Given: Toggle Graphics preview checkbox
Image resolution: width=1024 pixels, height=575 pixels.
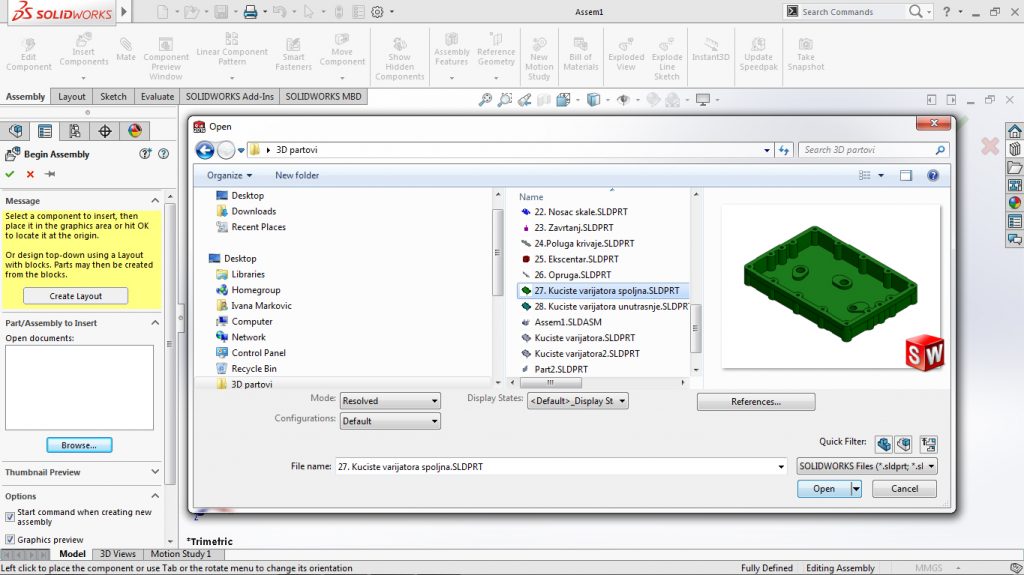Looking at the screenshot, I should [x=10, y=540].
